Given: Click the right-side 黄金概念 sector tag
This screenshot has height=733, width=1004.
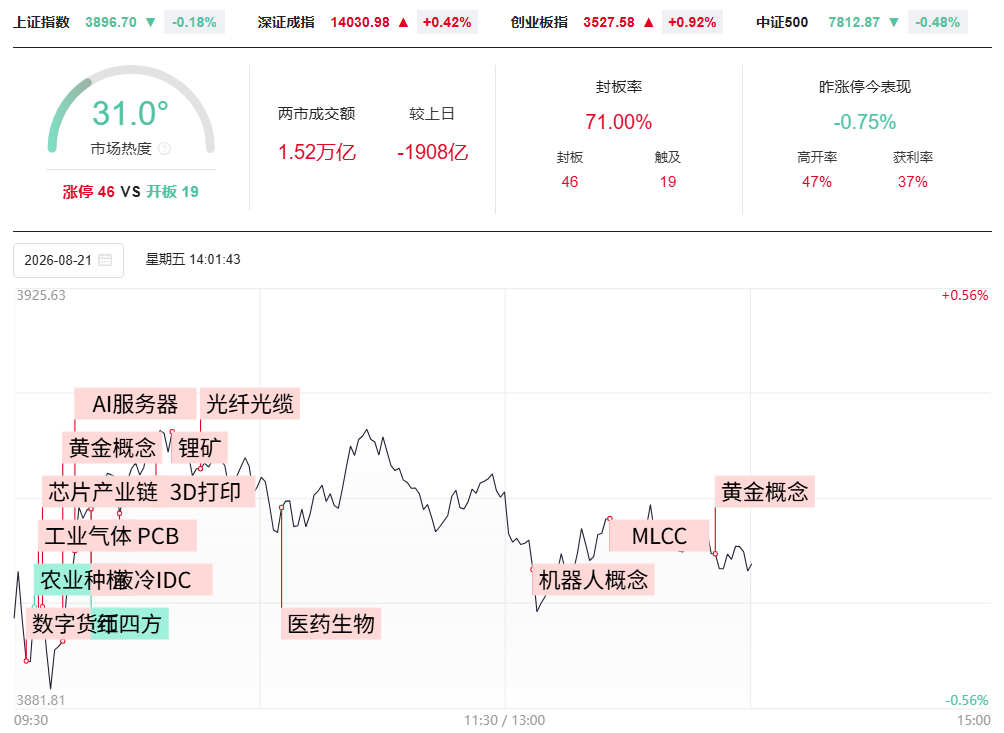Looking at the screenshot, I should [x=765, y=492].
